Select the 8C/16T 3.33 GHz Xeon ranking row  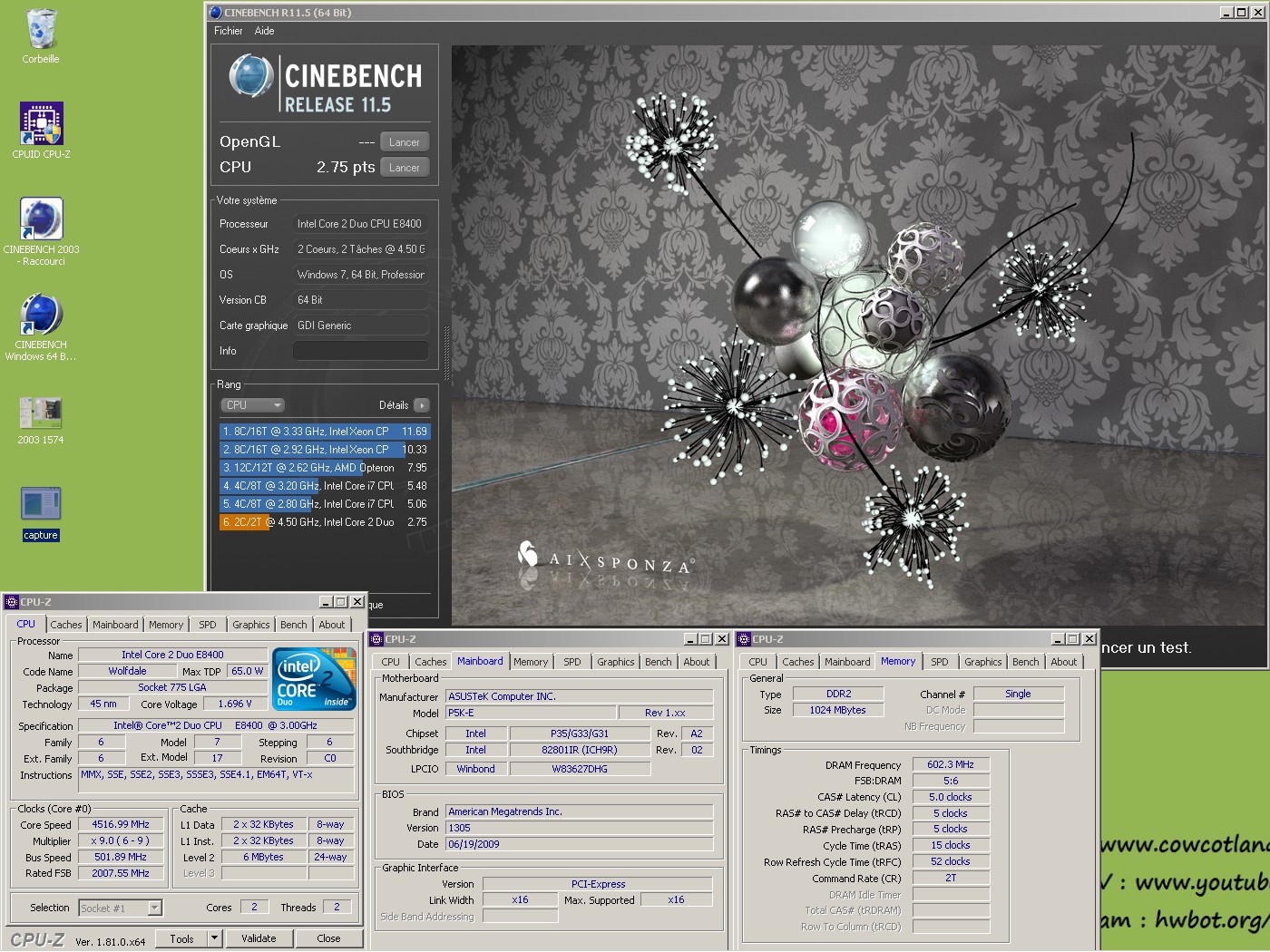coord(325,432)
